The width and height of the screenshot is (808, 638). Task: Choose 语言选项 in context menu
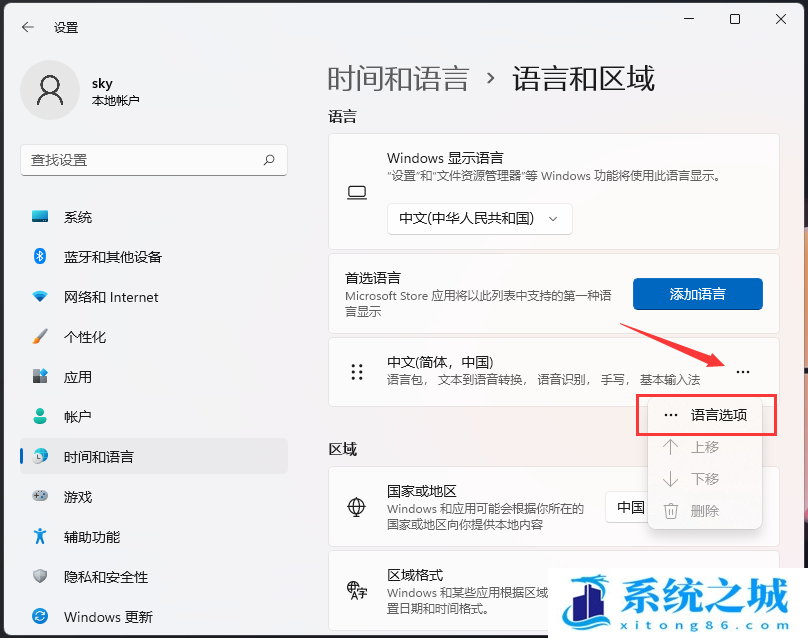click(705, 415)
